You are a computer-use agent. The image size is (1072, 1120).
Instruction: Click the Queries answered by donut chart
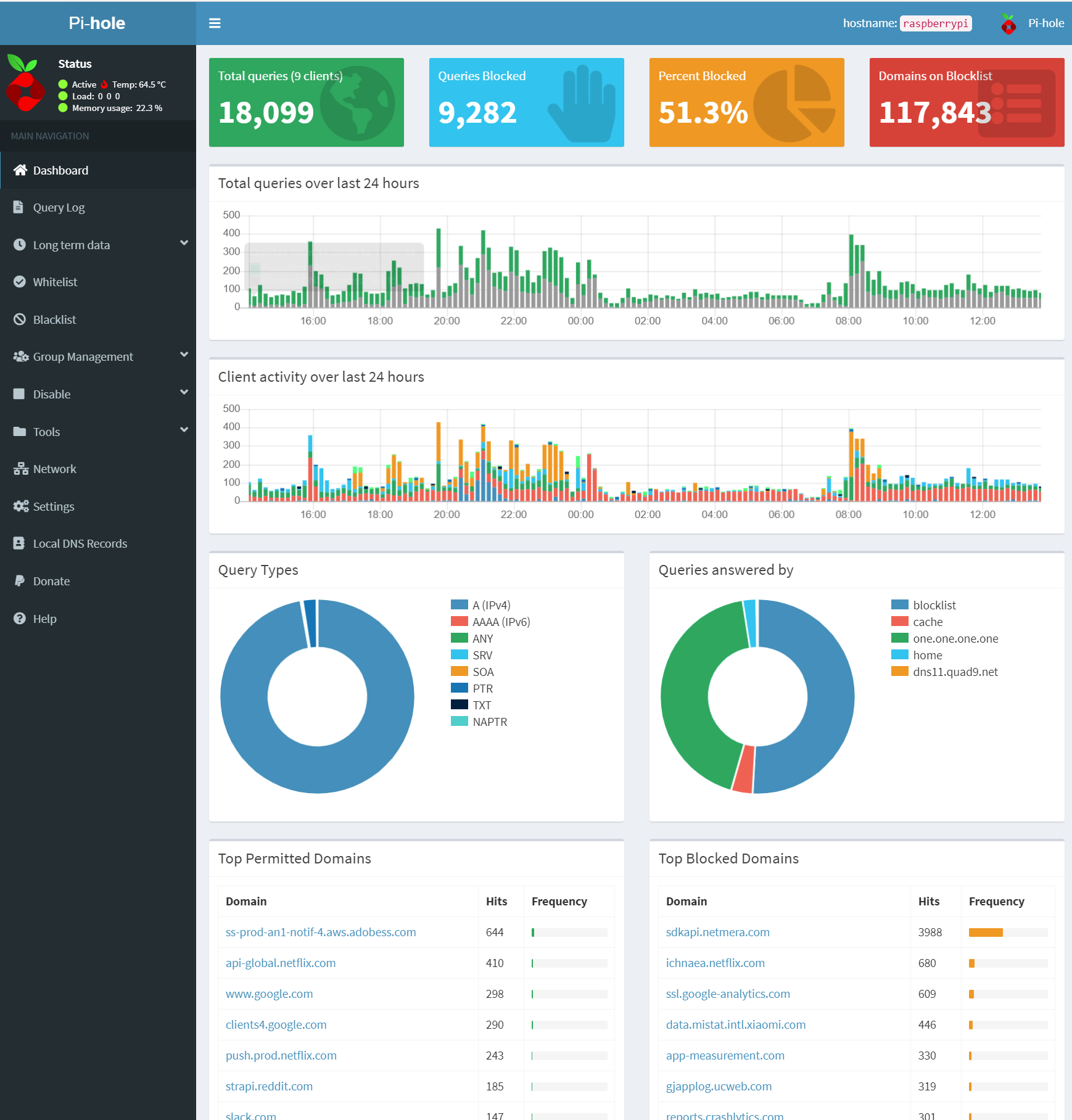(757, 696)
